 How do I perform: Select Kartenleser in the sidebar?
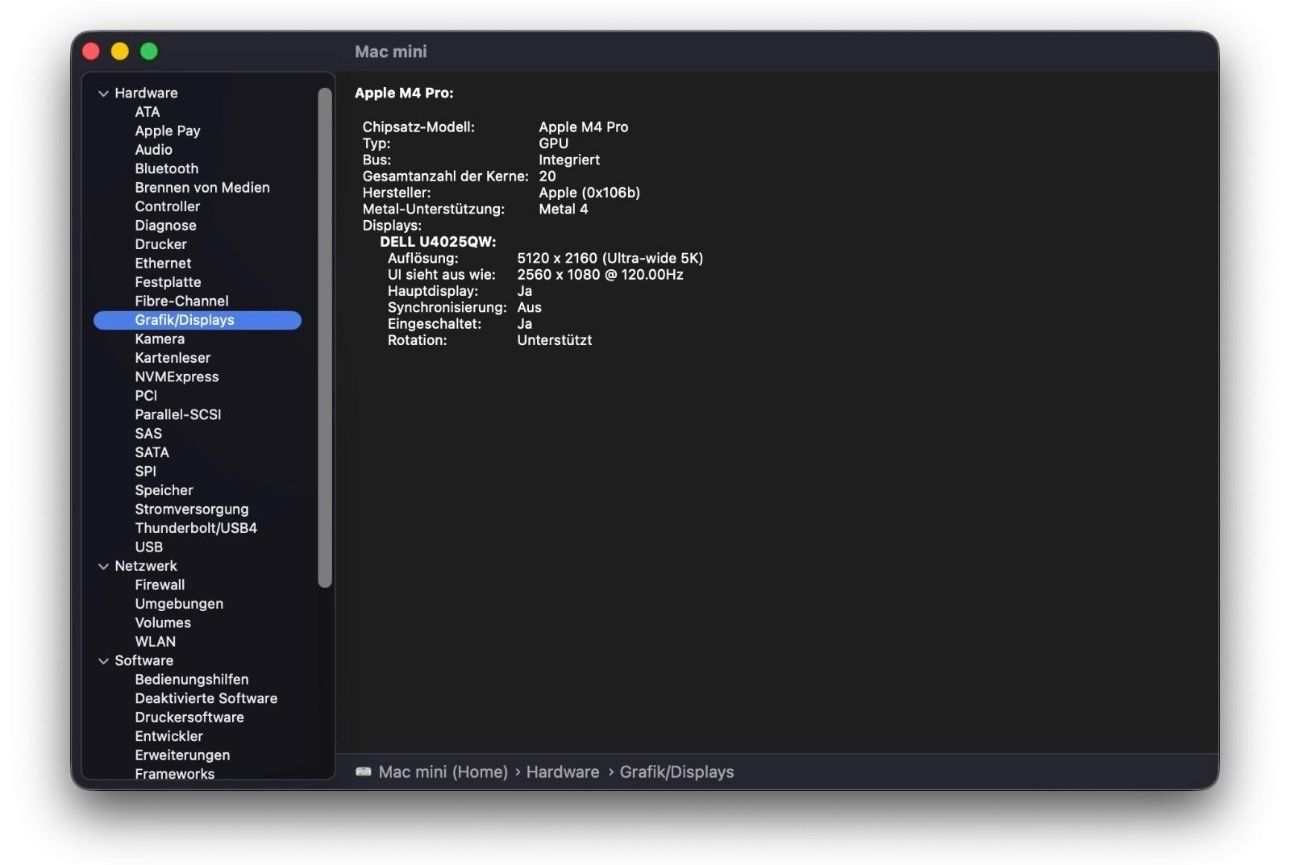coord(173,358)
